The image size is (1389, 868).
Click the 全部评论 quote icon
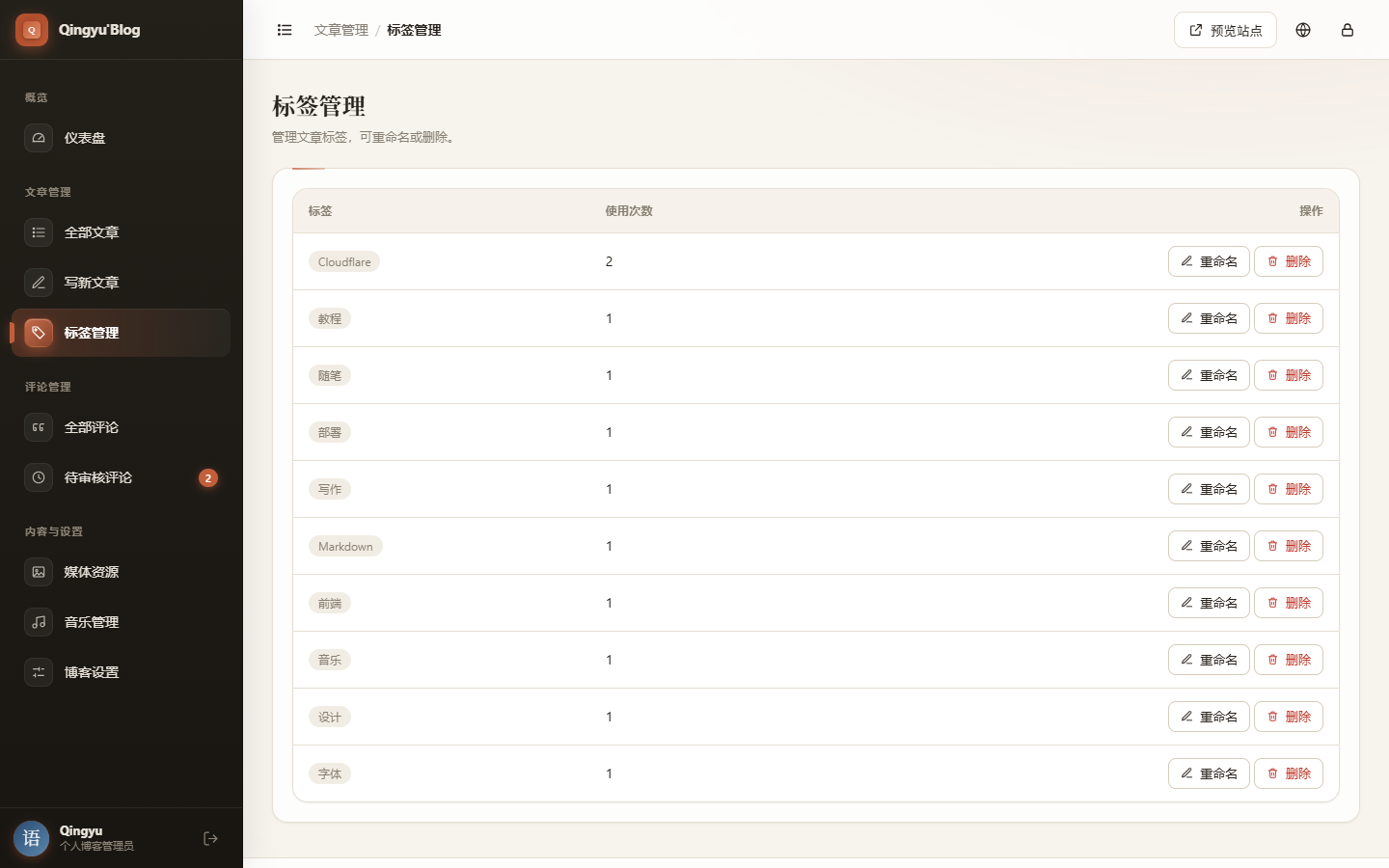pos(39,427)
